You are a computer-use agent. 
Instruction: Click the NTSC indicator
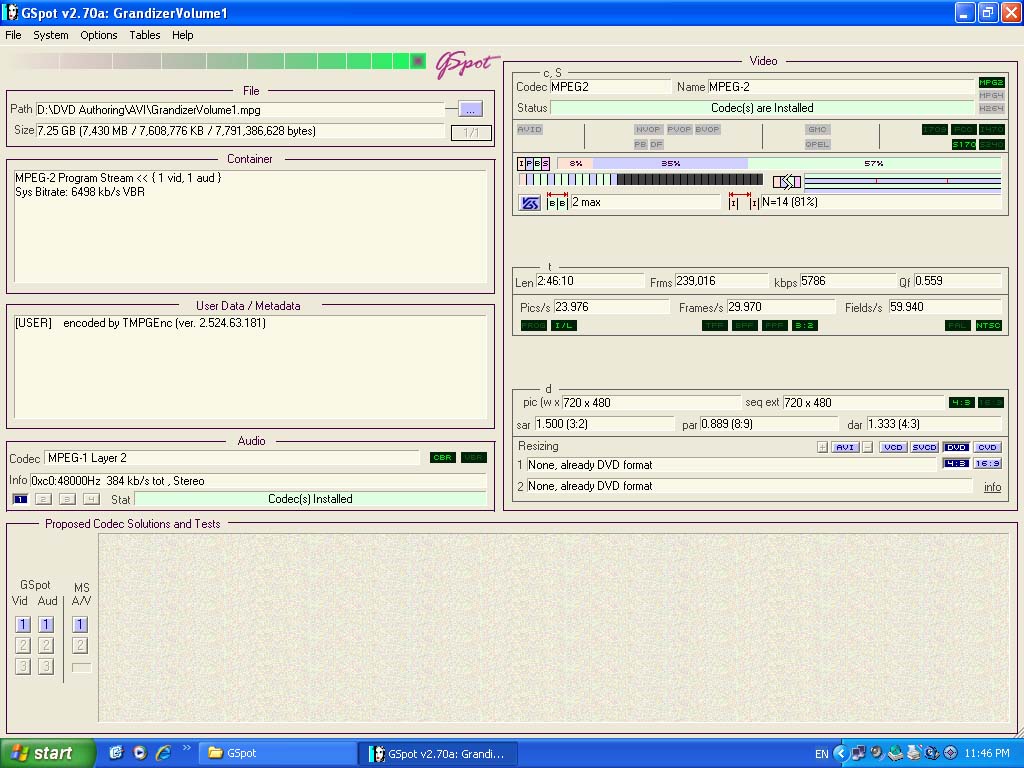(989, 325)
